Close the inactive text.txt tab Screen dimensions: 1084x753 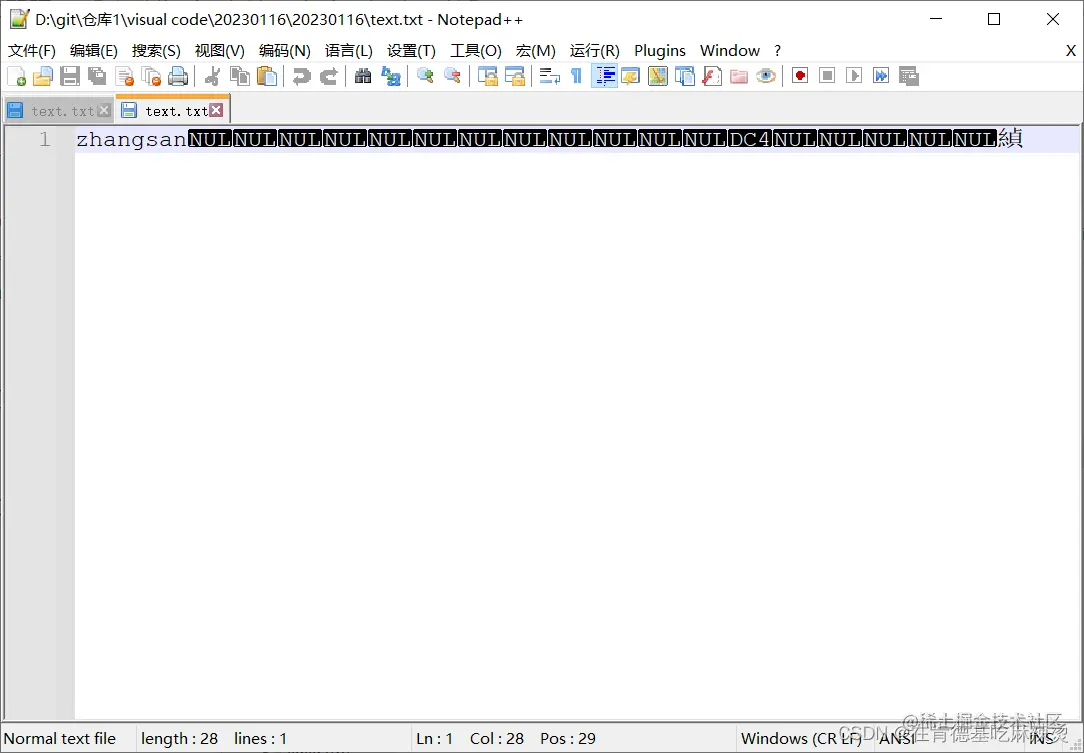point(104,110)
